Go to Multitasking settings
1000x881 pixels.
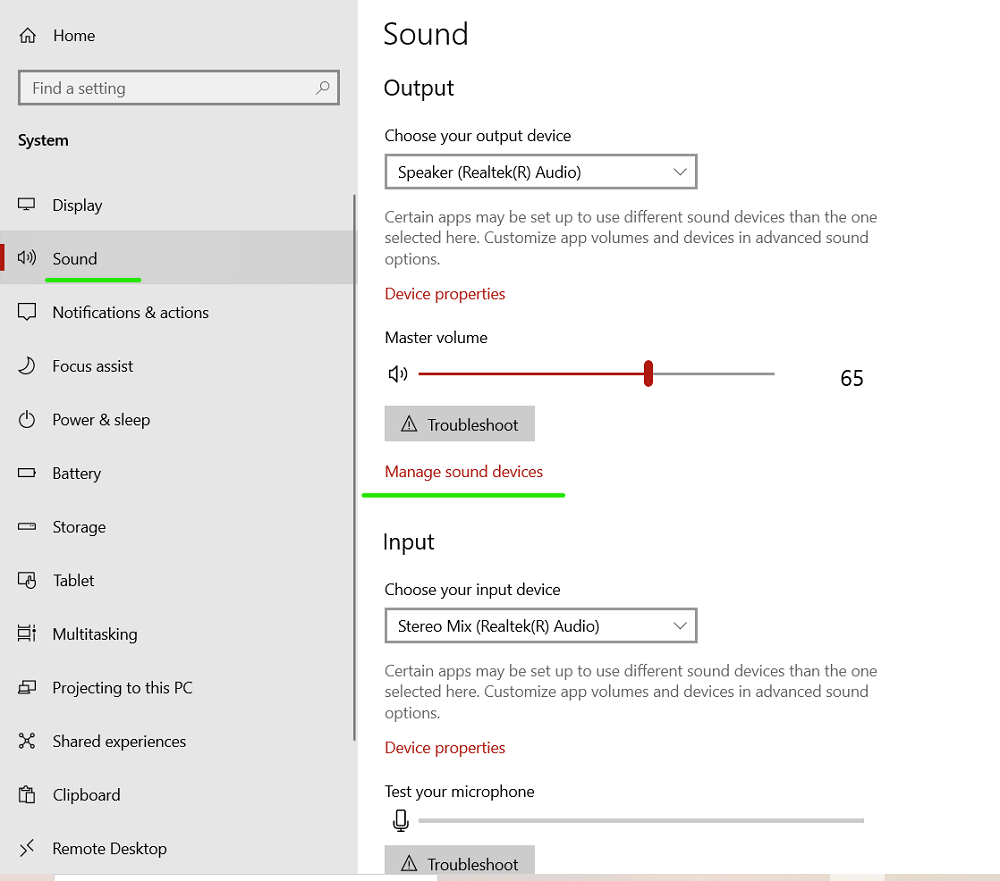coord(95,634)
